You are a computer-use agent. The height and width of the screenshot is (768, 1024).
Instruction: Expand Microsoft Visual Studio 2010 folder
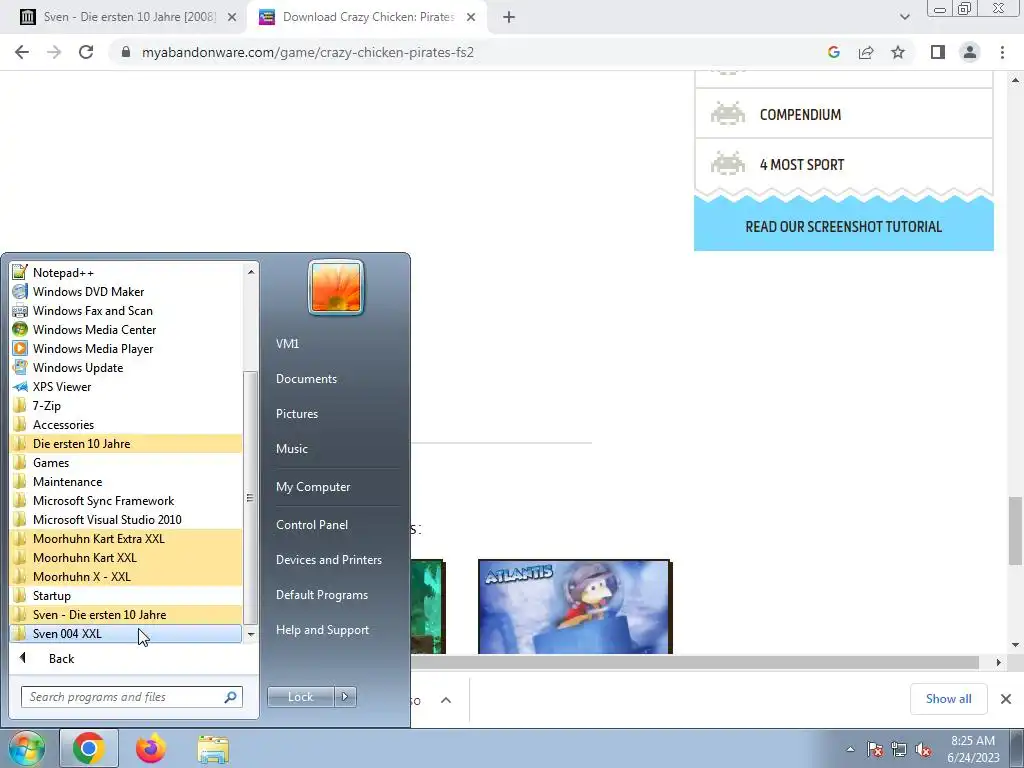(126, 519)
